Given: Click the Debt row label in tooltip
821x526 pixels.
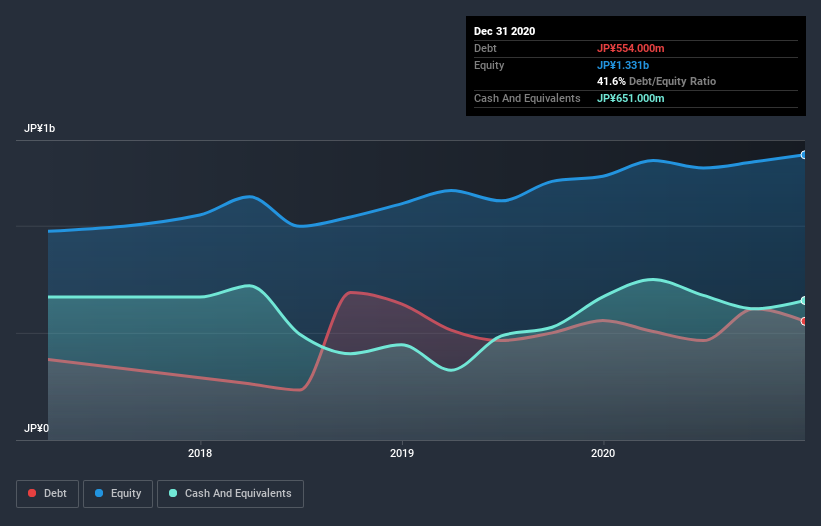Looking at the screenshot, I should (x=485, y=48).
